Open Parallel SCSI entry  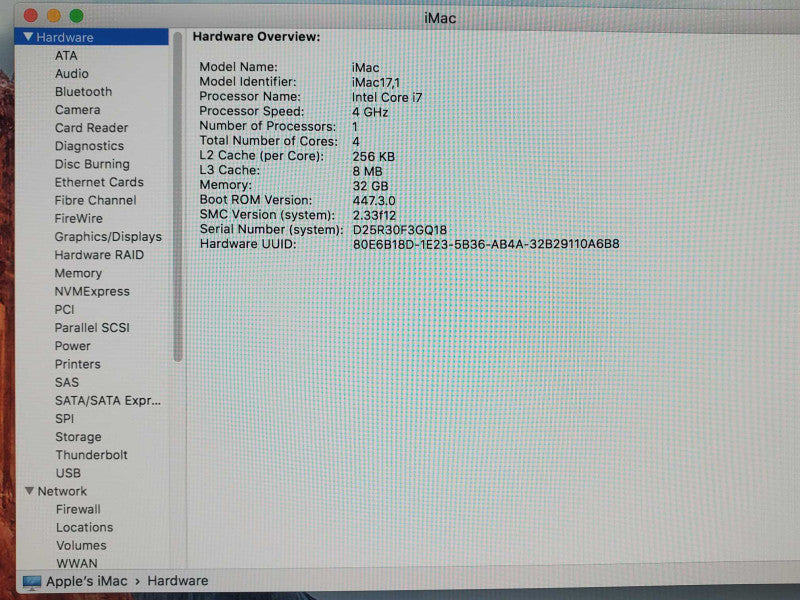point(92,328)
